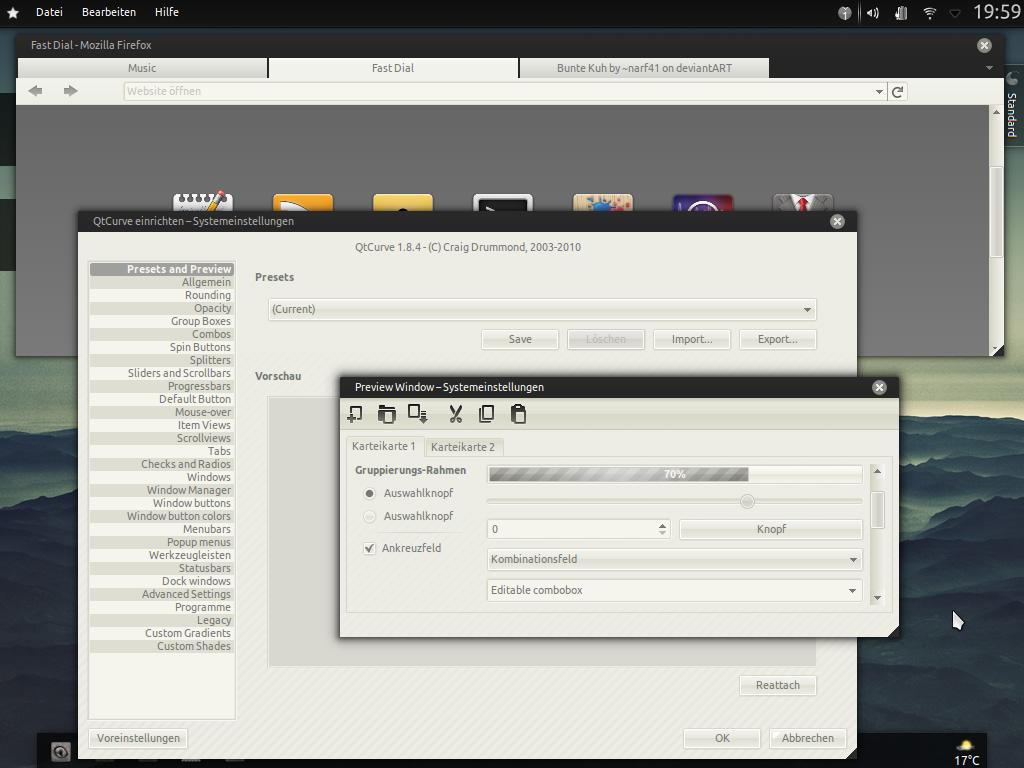Select Sliders and Scrollbars category
Viewport: 1024px width, 768px height.
coord(161,373)
